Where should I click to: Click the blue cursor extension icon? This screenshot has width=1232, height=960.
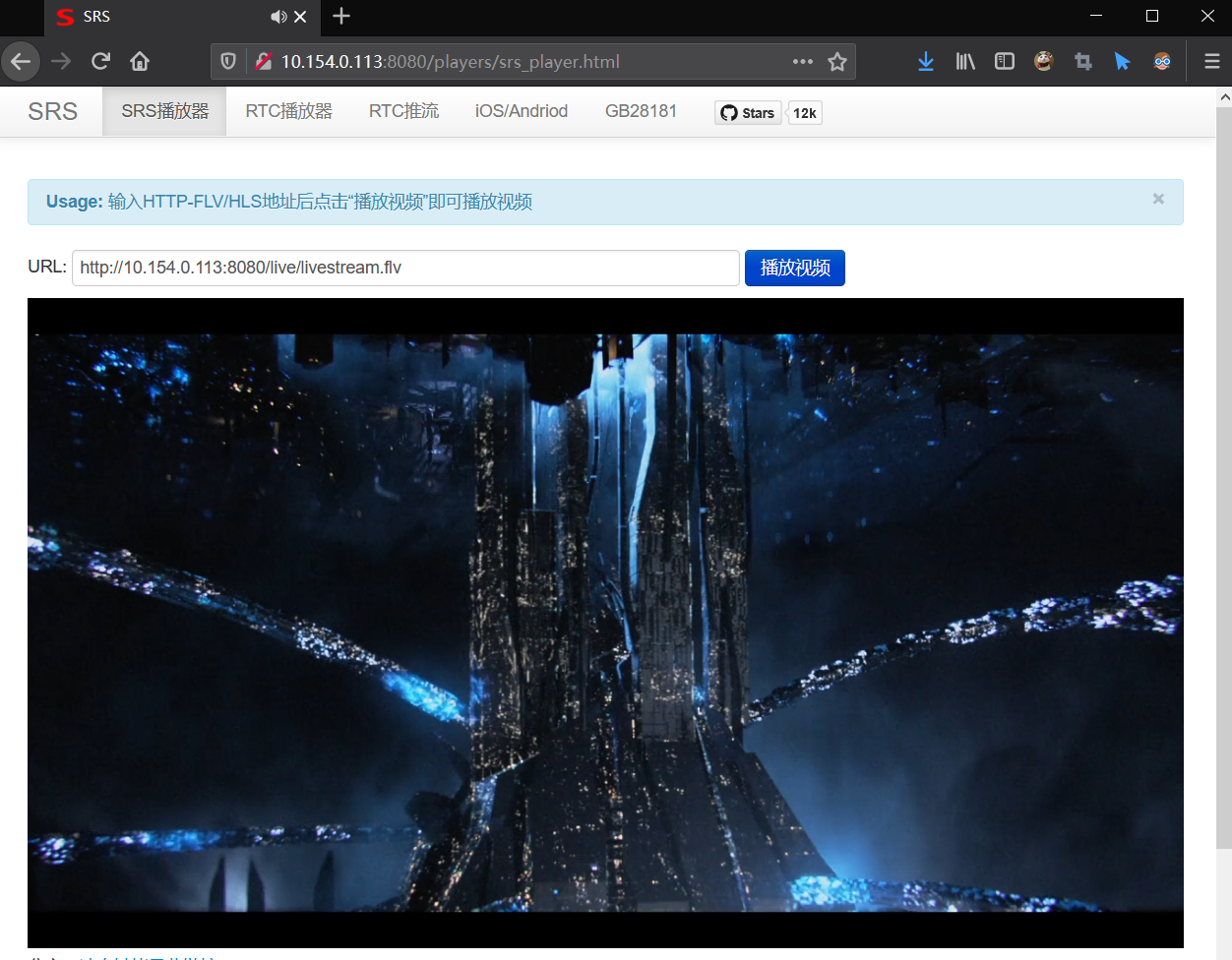(1123, 61)
